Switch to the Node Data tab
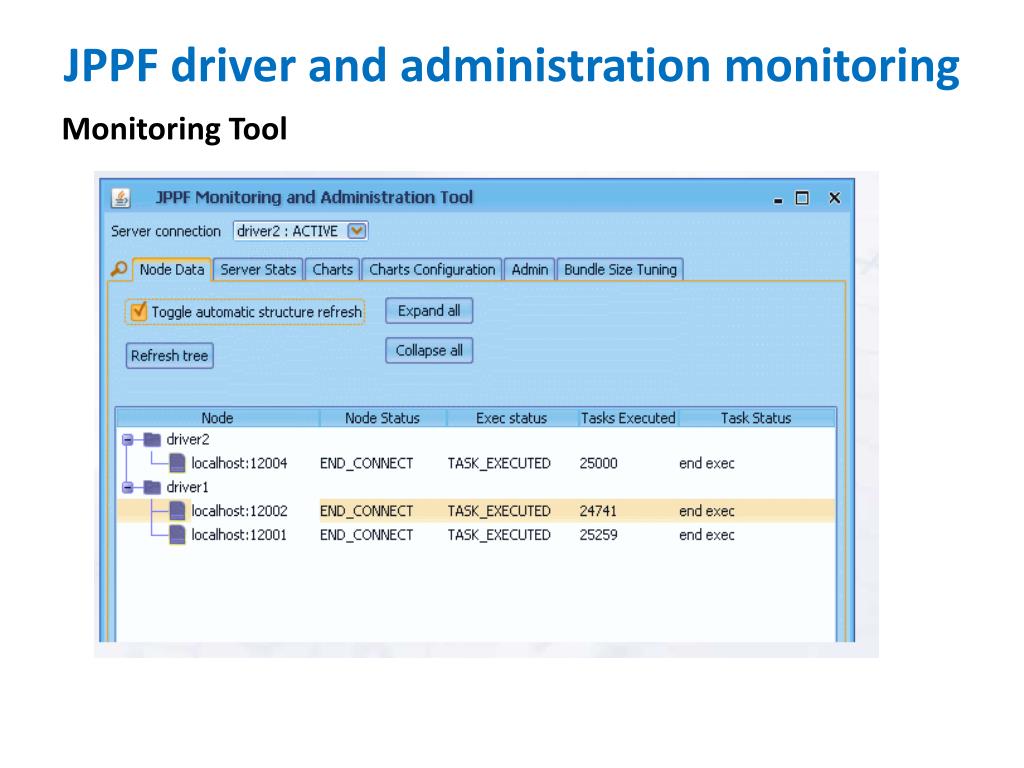The height and width of the screenshot is (768, 1024). point(172,270)
